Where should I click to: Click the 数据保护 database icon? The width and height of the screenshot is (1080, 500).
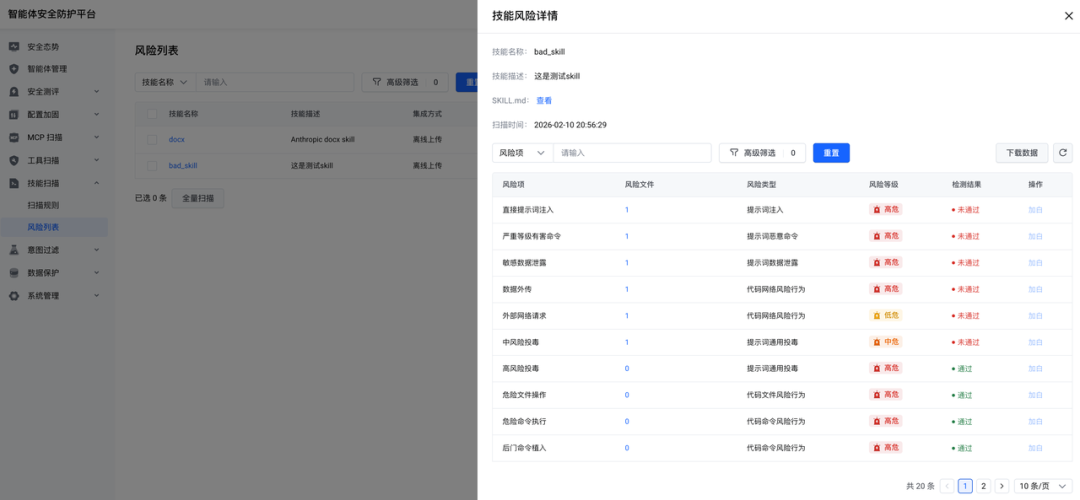point(14,273)
